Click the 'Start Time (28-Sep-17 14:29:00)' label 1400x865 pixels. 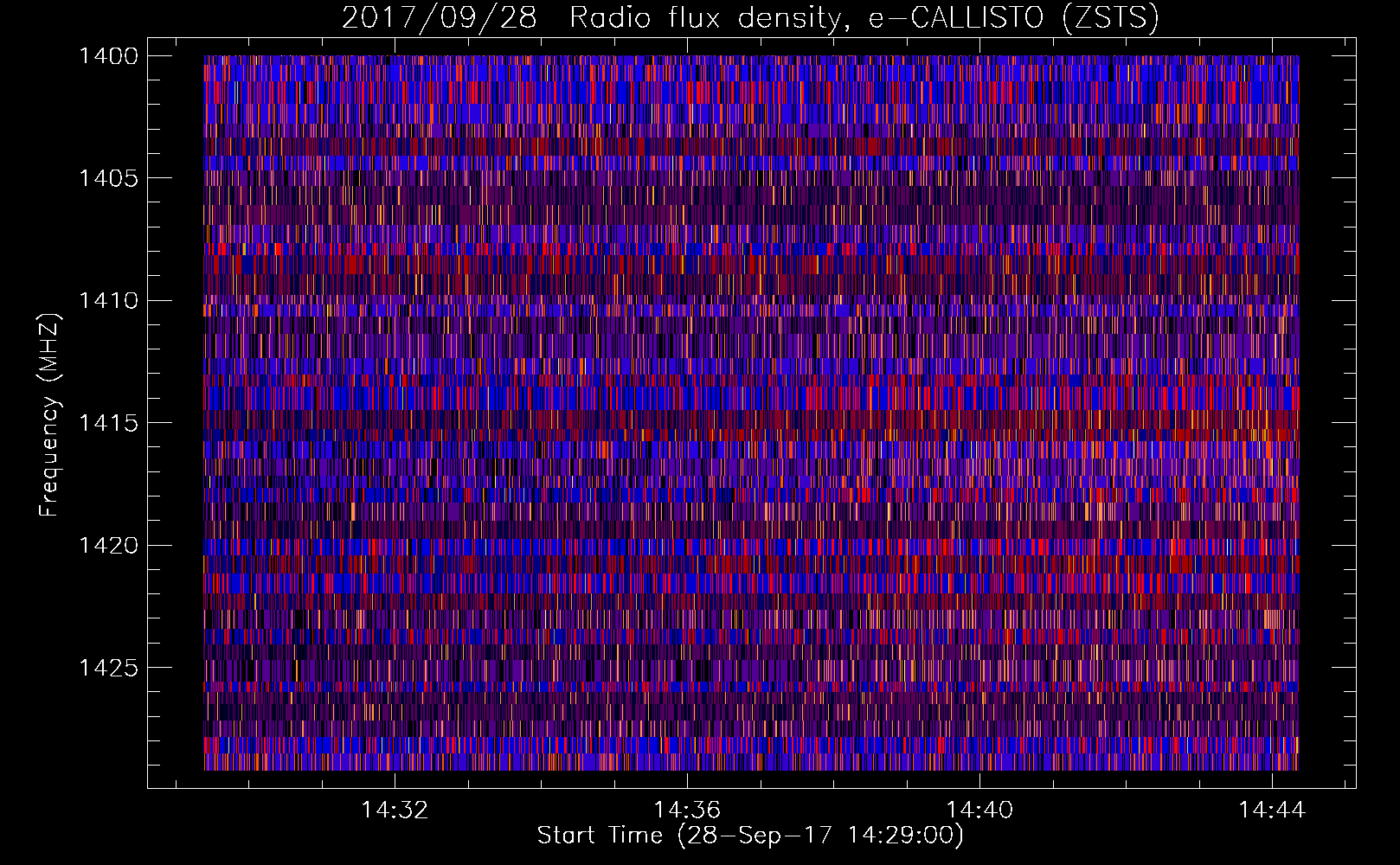(x=750, y=836)
